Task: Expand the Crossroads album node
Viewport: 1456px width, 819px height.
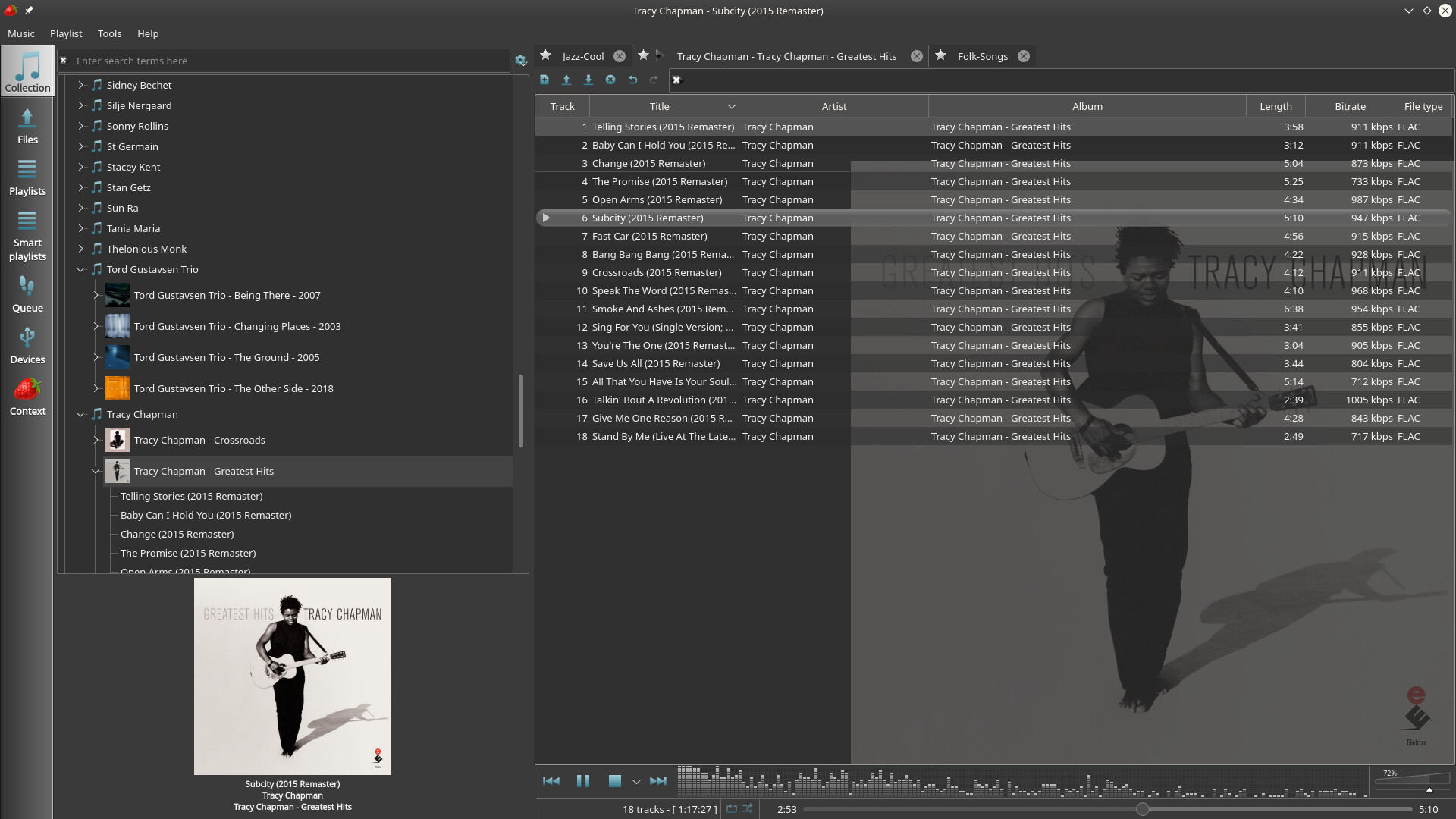Action: [x=96, y=440]
